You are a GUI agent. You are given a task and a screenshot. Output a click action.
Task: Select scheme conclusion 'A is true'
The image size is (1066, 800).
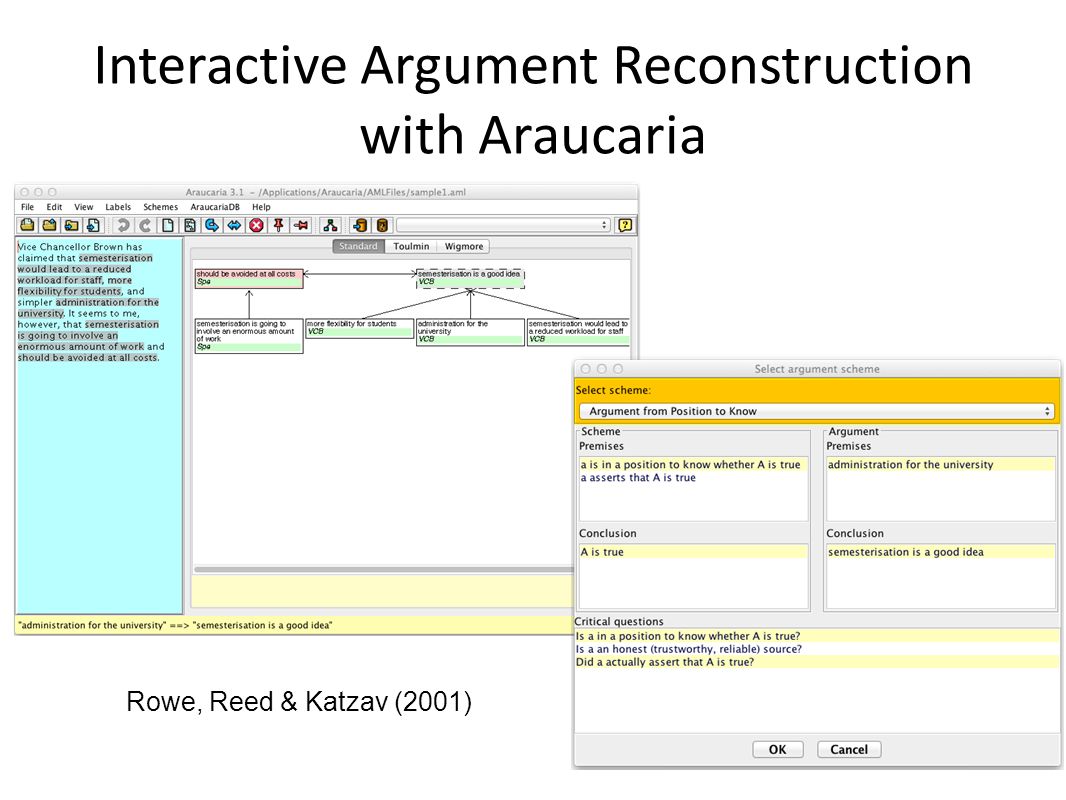click(693, 552)
